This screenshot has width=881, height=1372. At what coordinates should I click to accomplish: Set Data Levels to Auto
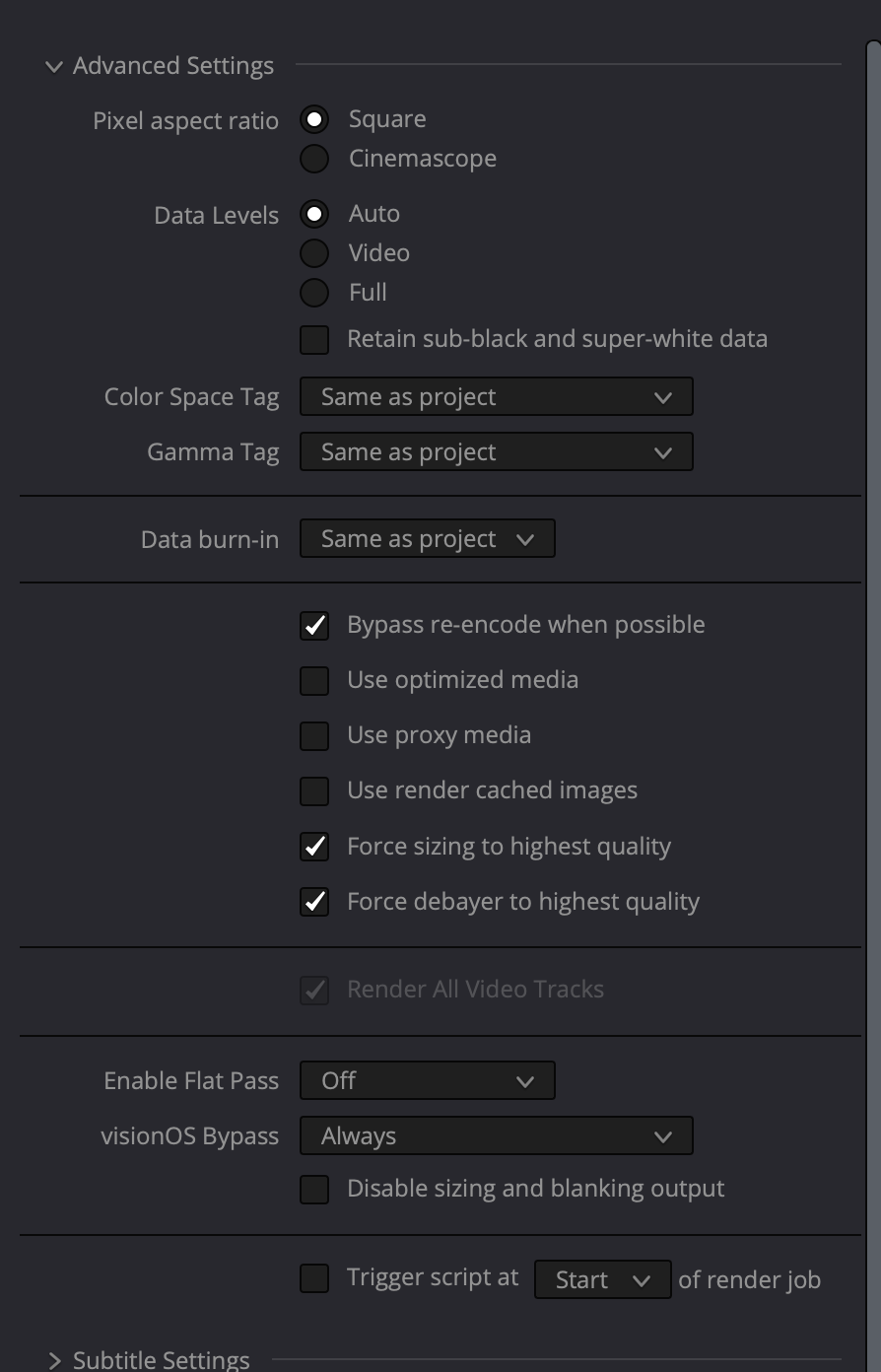click(x=314, y=214)
